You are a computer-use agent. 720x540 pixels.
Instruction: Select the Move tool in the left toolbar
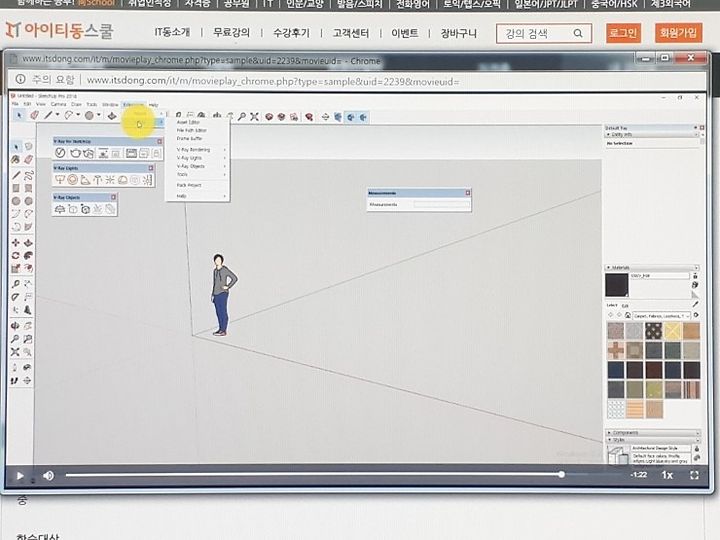(x=15, y=242)
